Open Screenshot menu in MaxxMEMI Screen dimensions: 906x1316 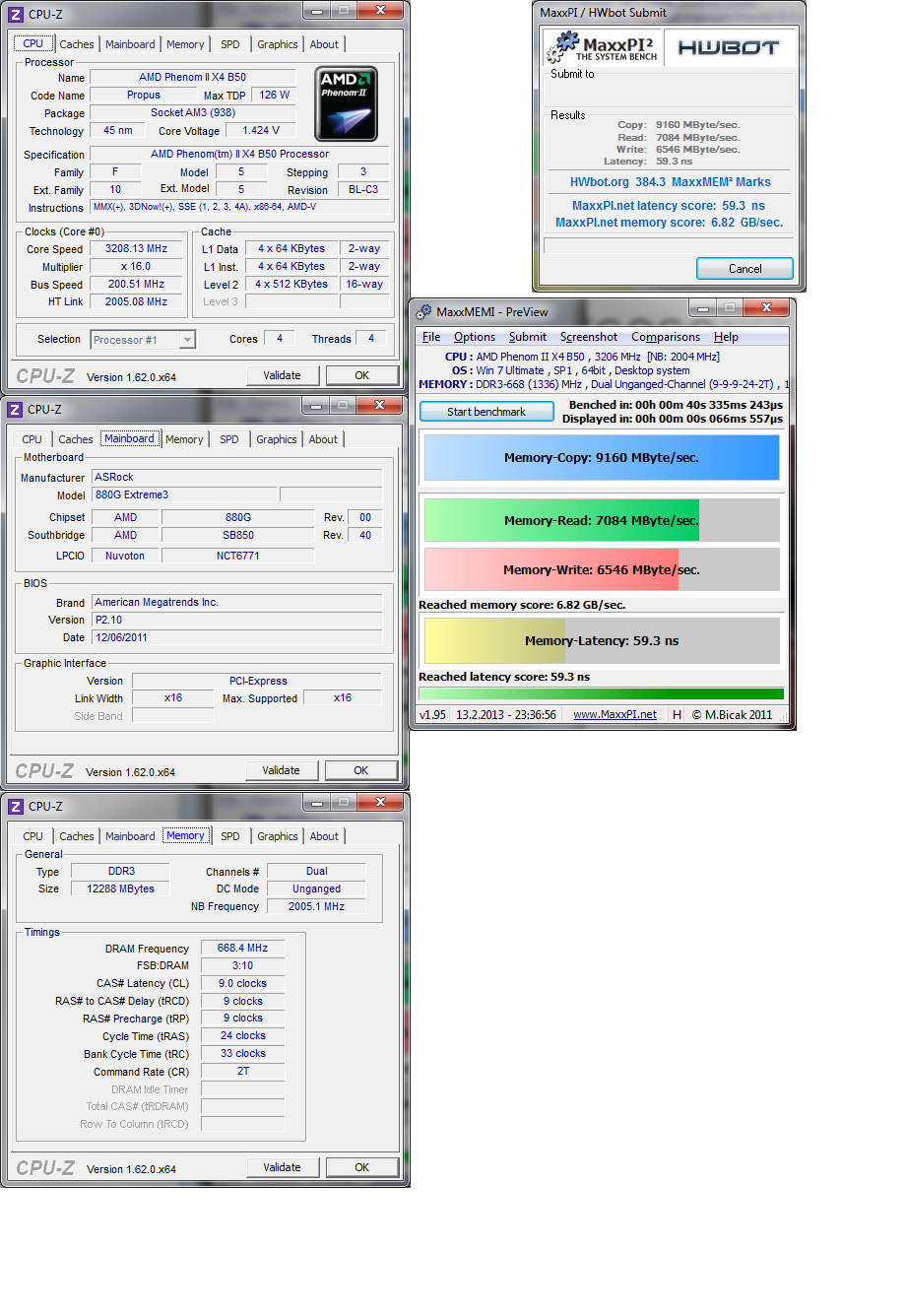pos(589,337)
